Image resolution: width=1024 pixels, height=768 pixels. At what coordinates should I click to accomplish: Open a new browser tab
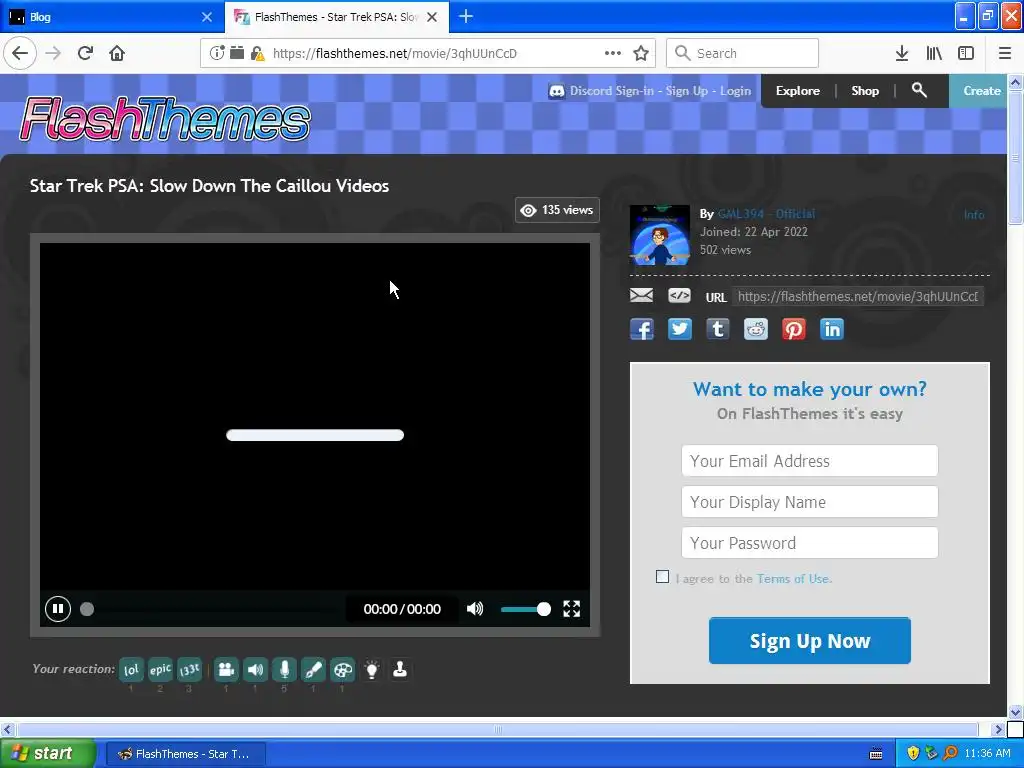466,17
